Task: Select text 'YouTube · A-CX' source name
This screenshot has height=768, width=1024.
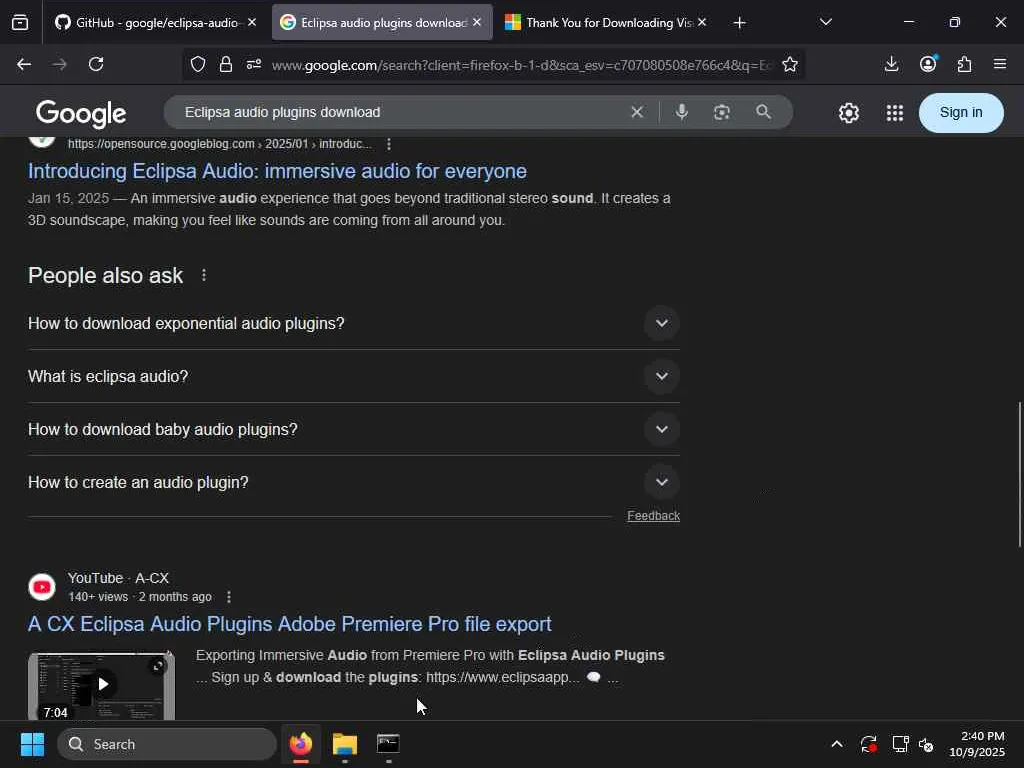Action: [118, 578]
